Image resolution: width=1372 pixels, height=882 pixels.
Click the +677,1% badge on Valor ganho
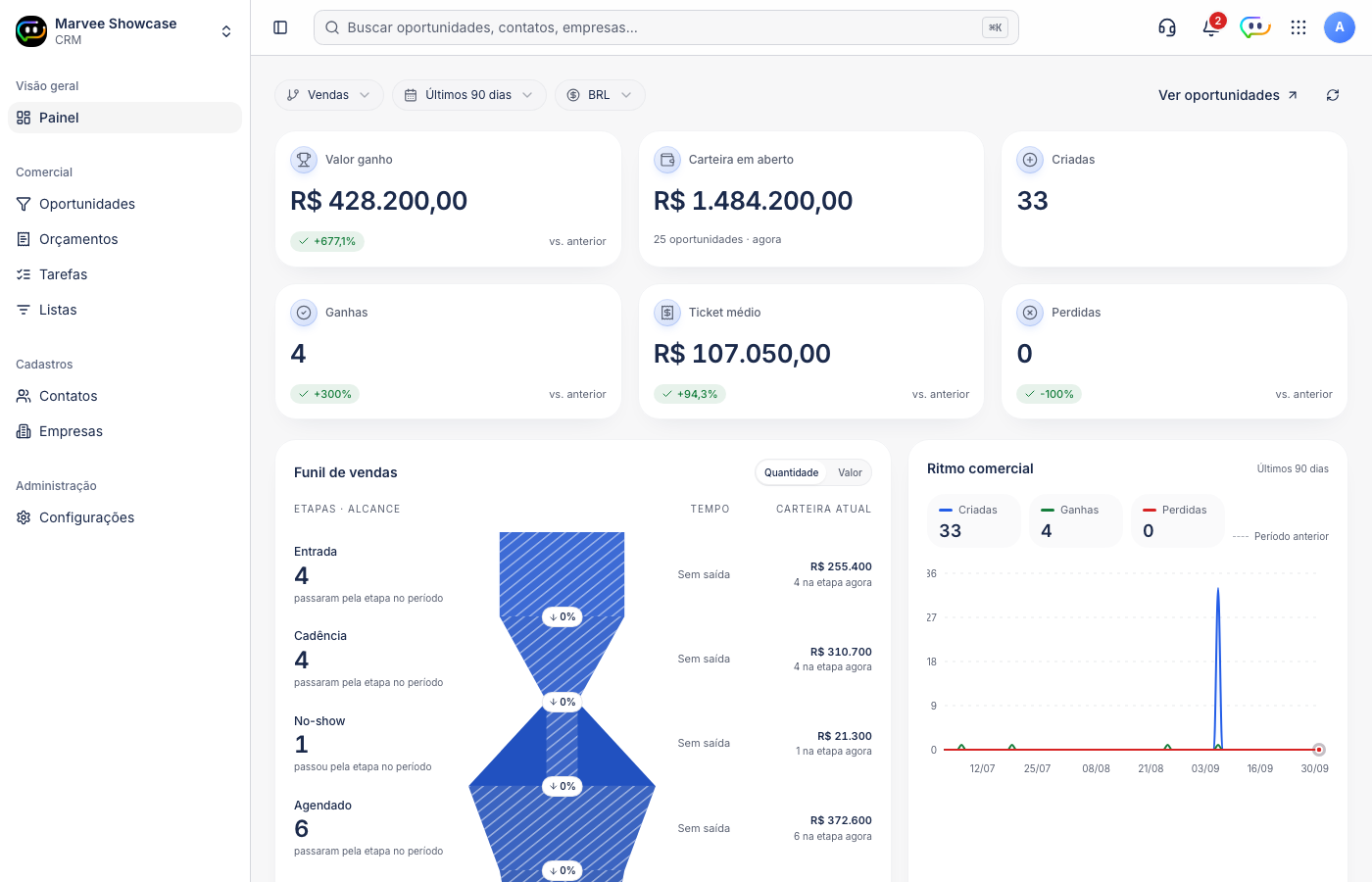click(x=327, y=241)
